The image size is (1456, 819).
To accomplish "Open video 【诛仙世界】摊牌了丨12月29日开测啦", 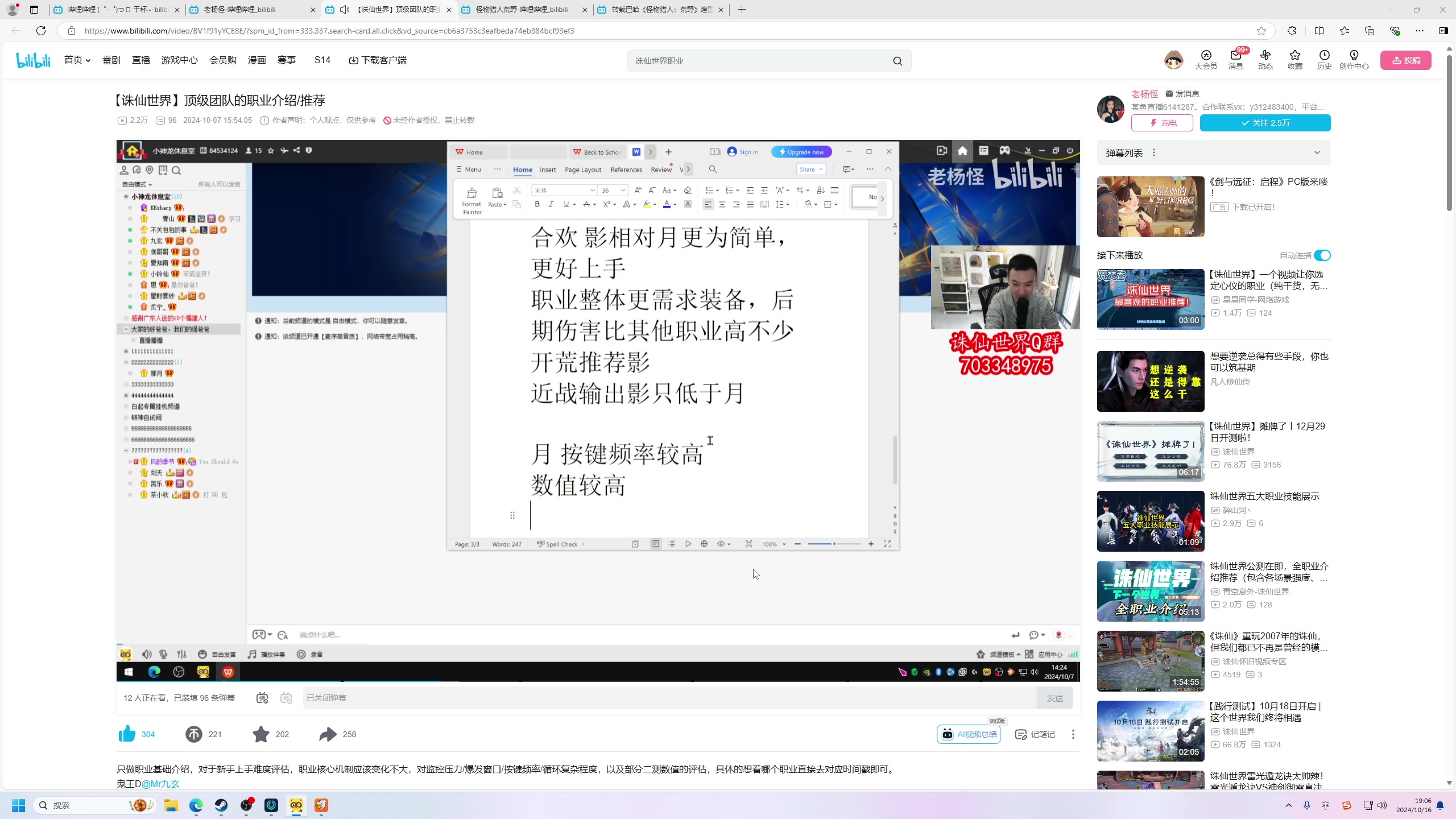I will coord(1267,432).
